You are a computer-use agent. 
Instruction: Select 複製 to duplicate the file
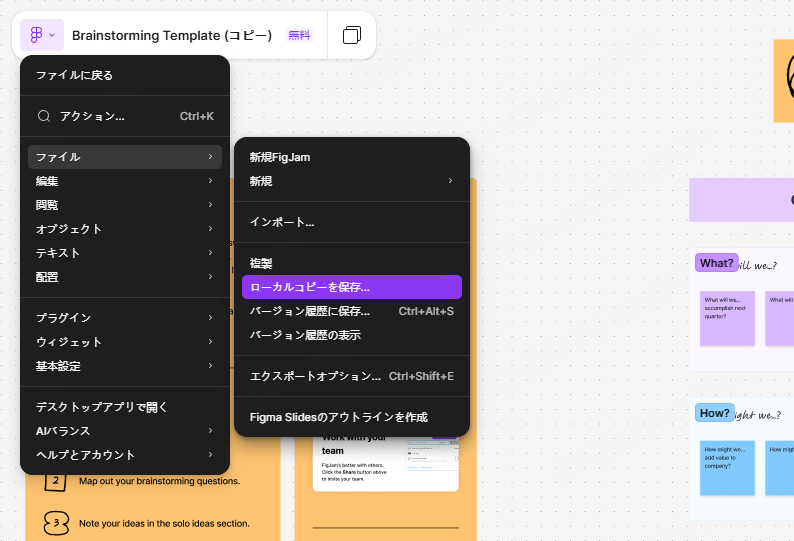click(x=352, y=263)
